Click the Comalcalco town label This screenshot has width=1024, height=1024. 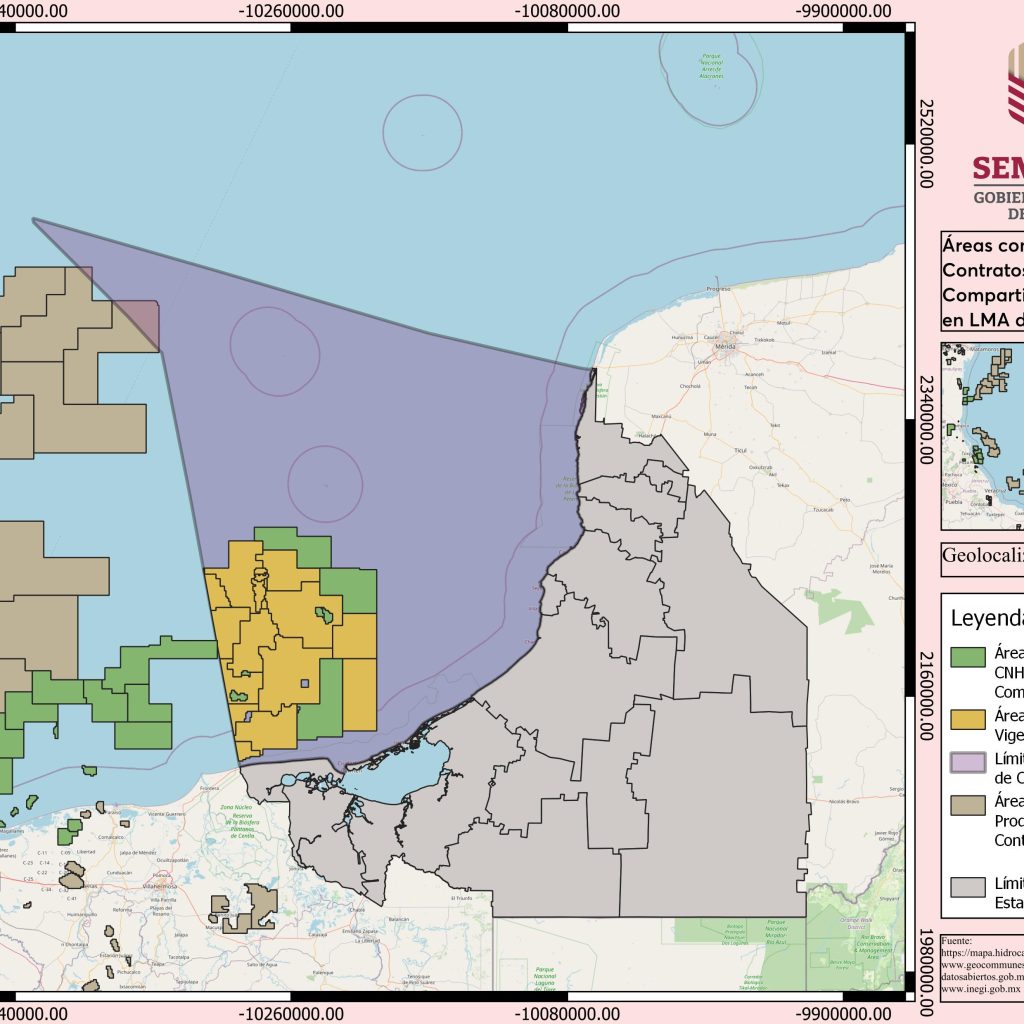(111, 837)
